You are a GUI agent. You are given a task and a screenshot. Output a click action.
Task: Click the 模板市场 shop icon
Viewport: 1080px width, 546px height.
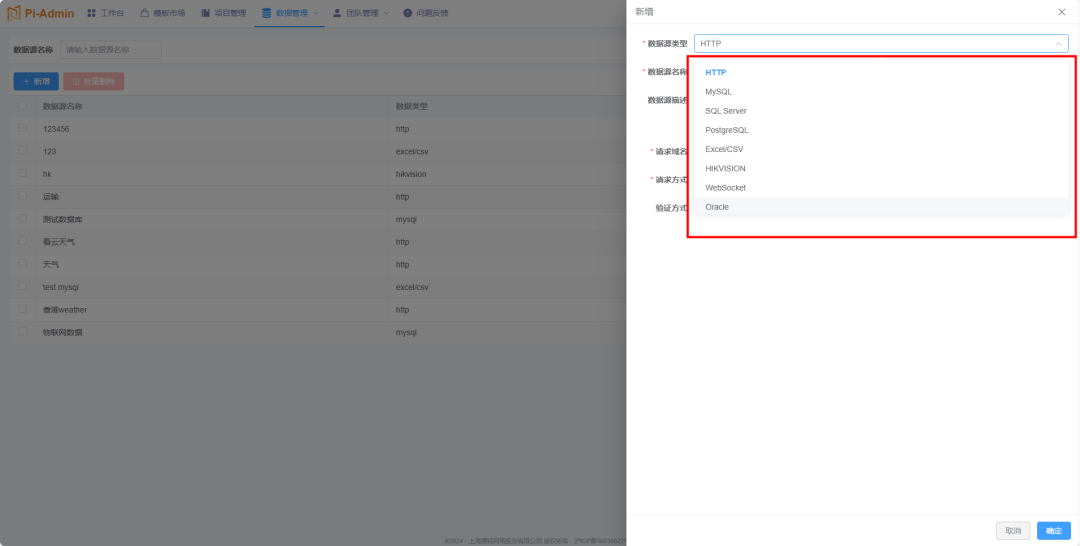(143, 13)
